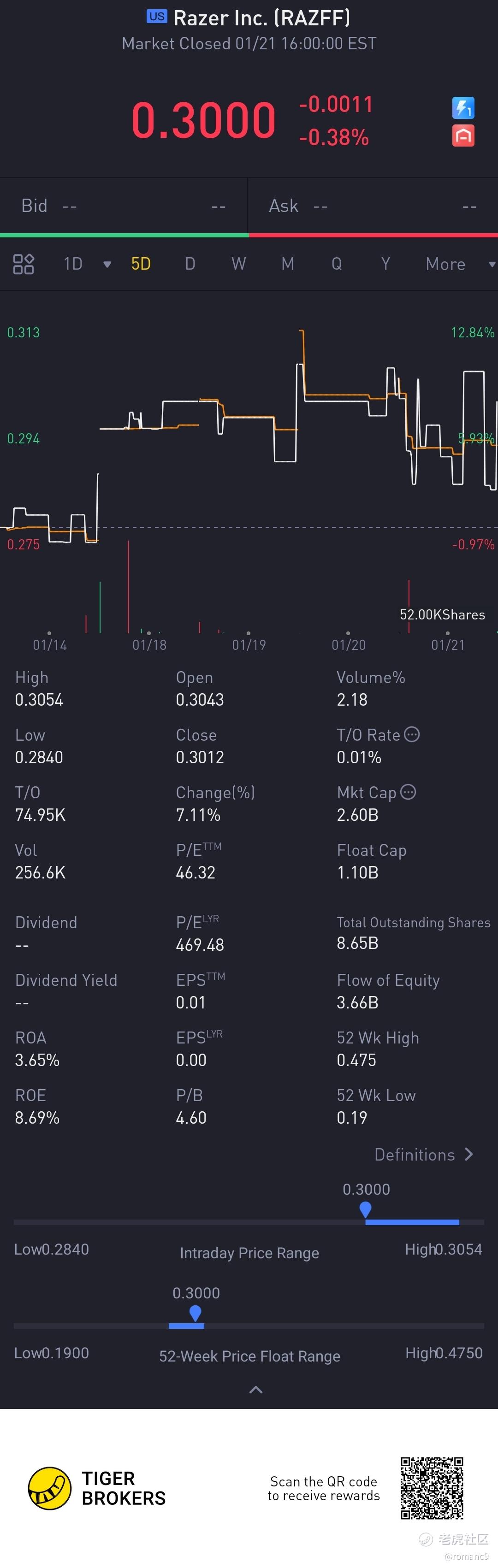
Task: Tap the info icon beside T/O Rate
Action: (412, 735)
